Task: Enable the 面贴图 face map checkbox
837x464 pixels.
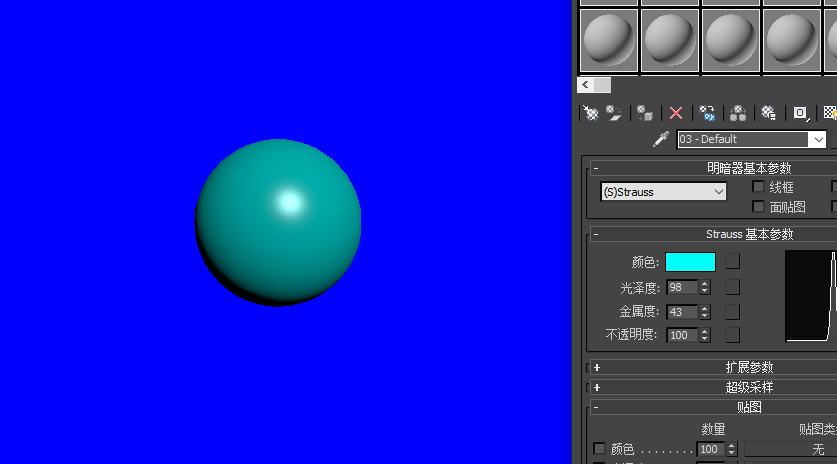Action: coord(758,206)
